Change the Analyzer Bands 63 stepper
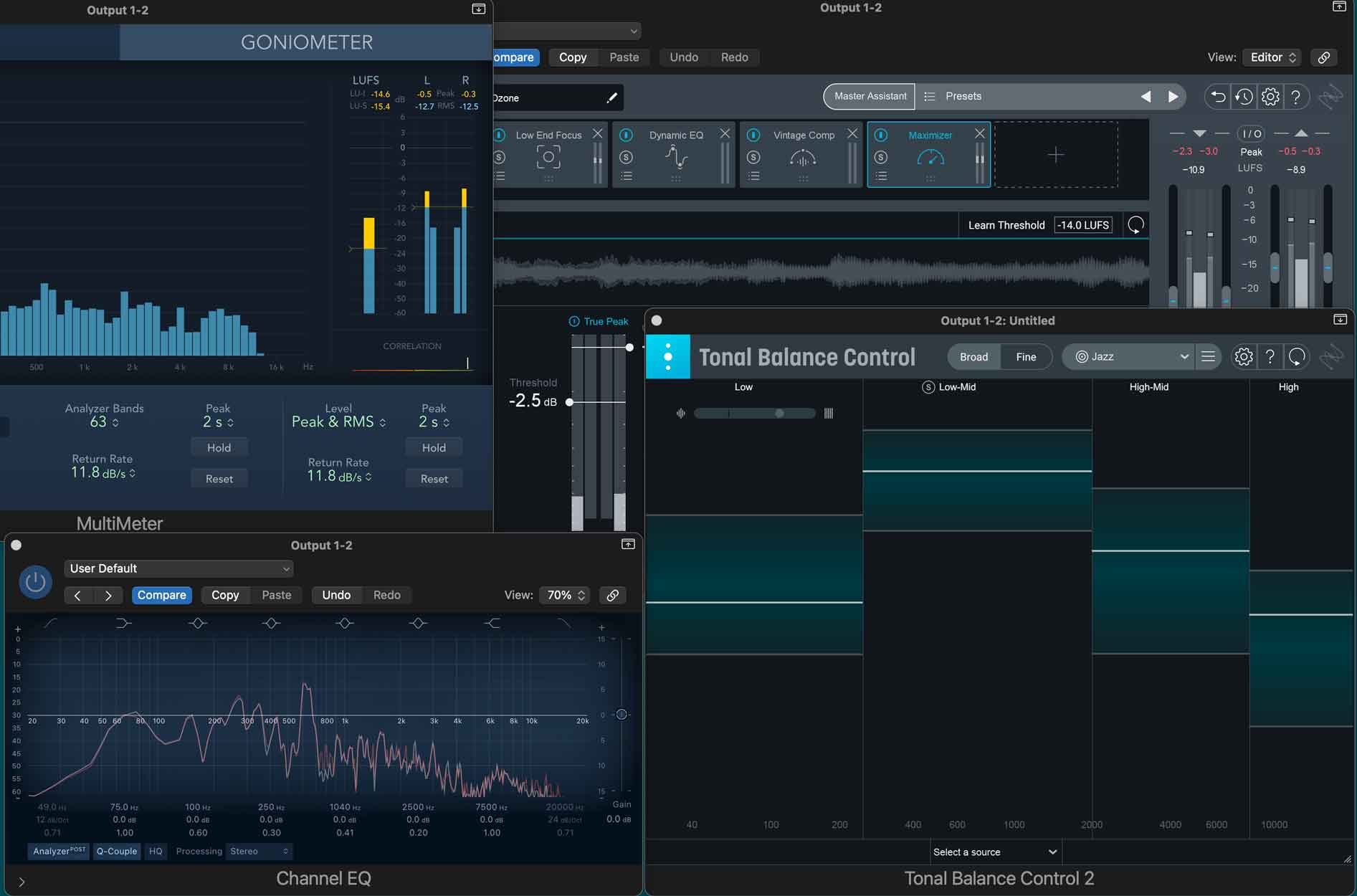 click(x=105, y=422)
